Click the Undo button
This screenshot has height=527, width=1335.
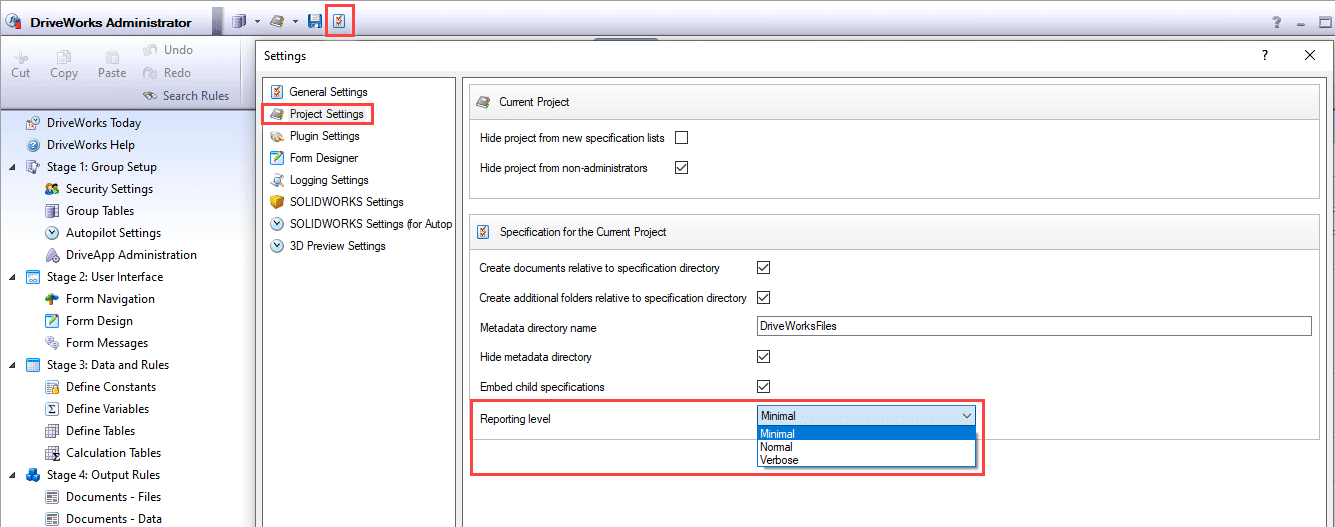pyautogui.click(x=168, y=50)
